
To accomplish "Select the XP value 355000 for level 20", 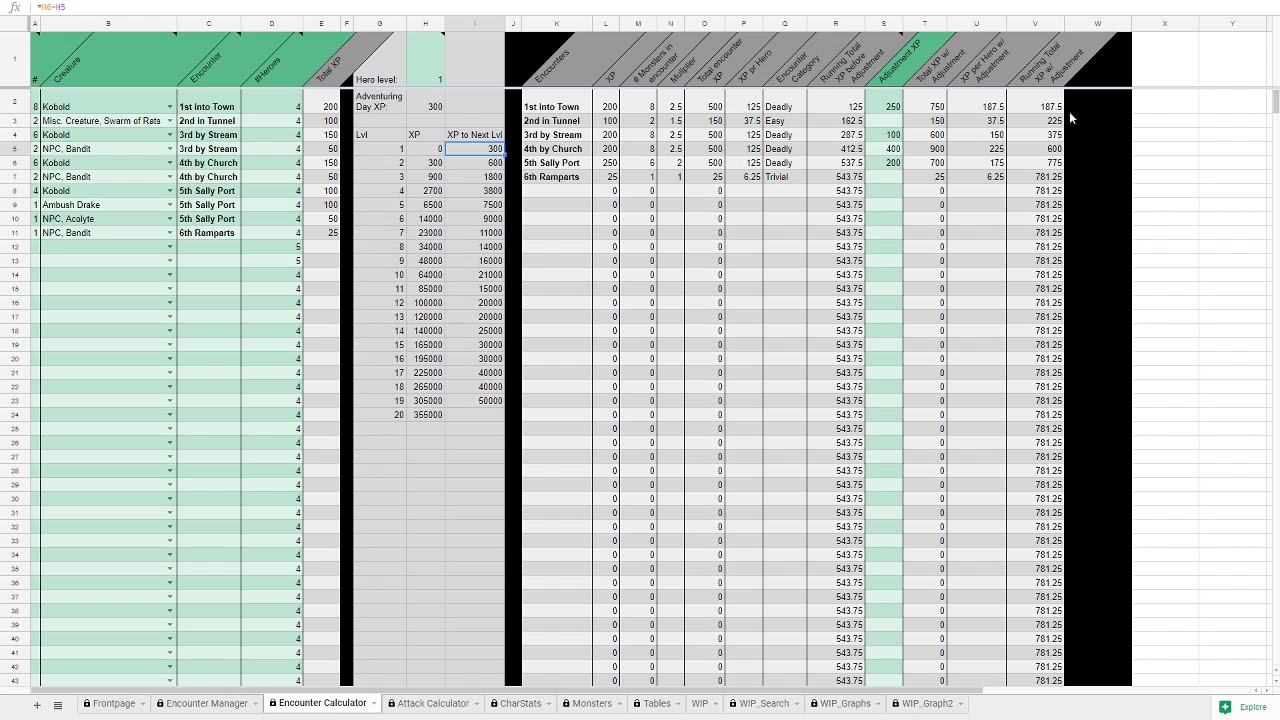I will (425, 415).
